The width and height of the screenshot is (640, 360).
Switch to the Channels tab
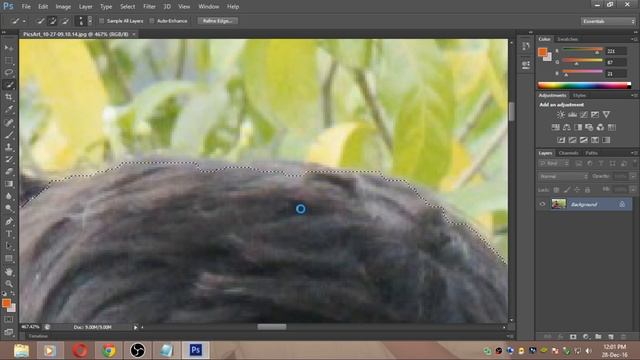coord(568,153)
